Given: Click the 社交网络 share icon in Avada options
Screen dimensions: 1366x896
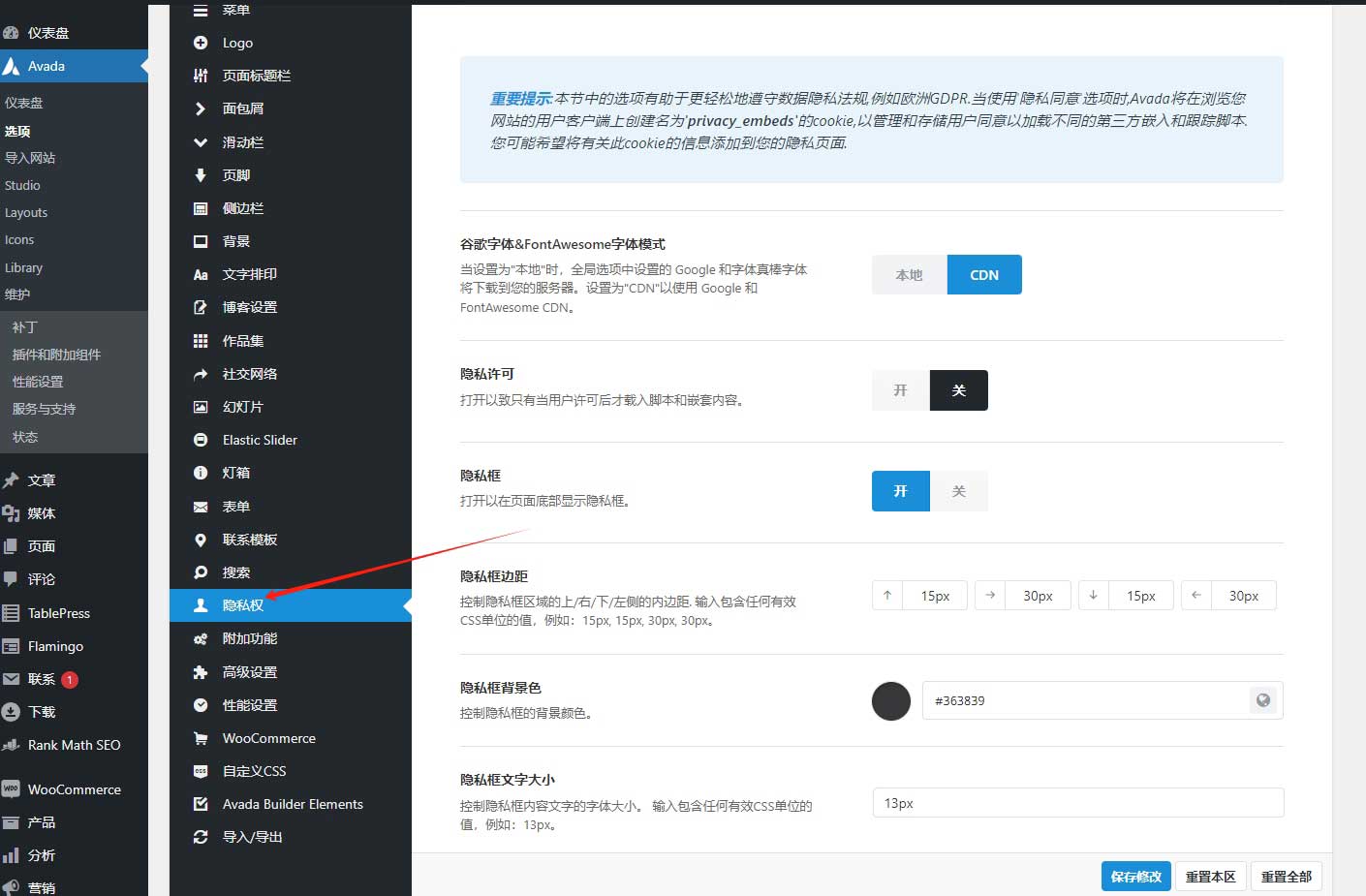Looking at the screenshot, I should point(200,373).
